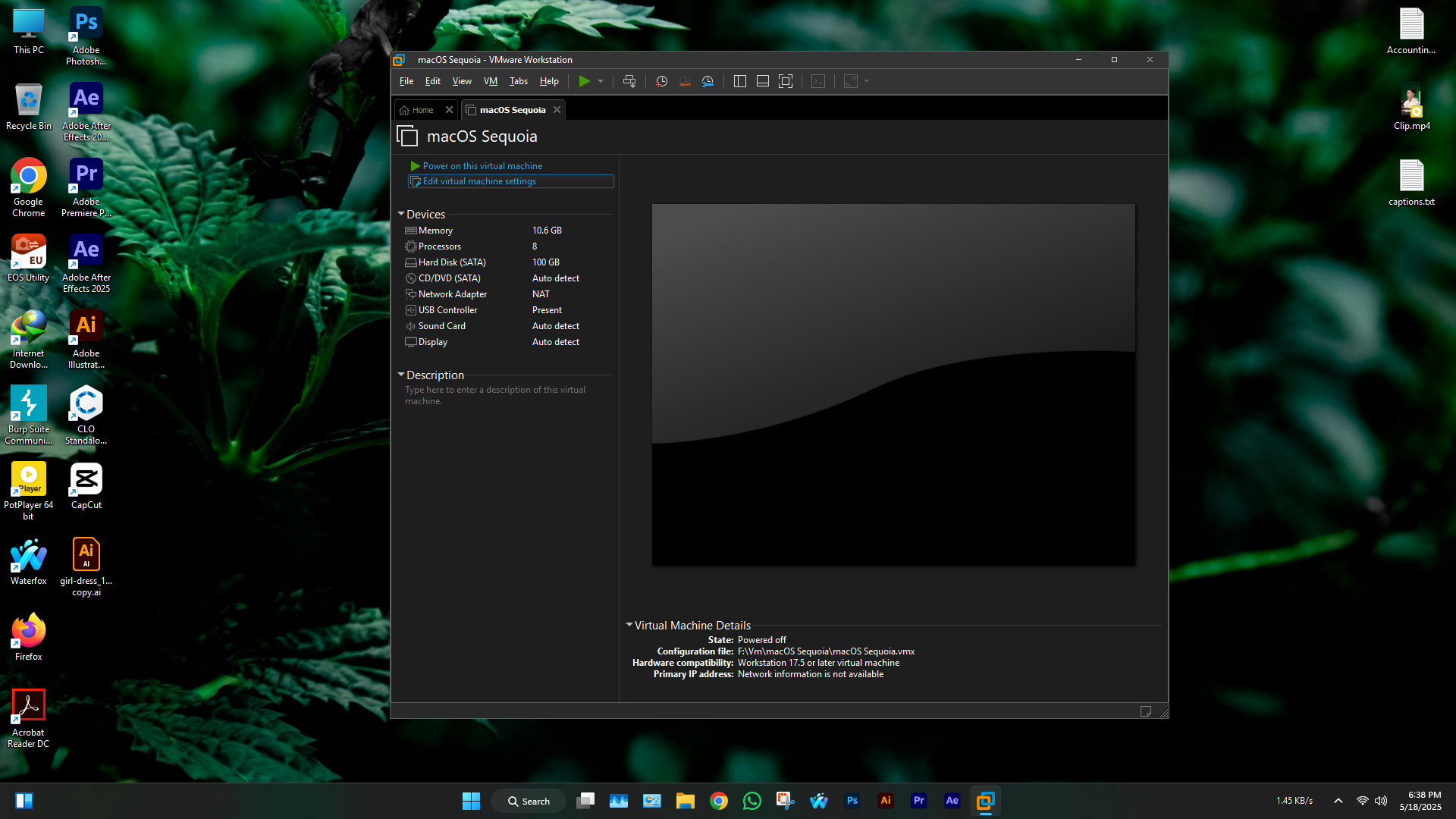The width and height of the screenshot is (1456, 819).
Task: Click the green Power On play icon
Action: coord(584,81)
